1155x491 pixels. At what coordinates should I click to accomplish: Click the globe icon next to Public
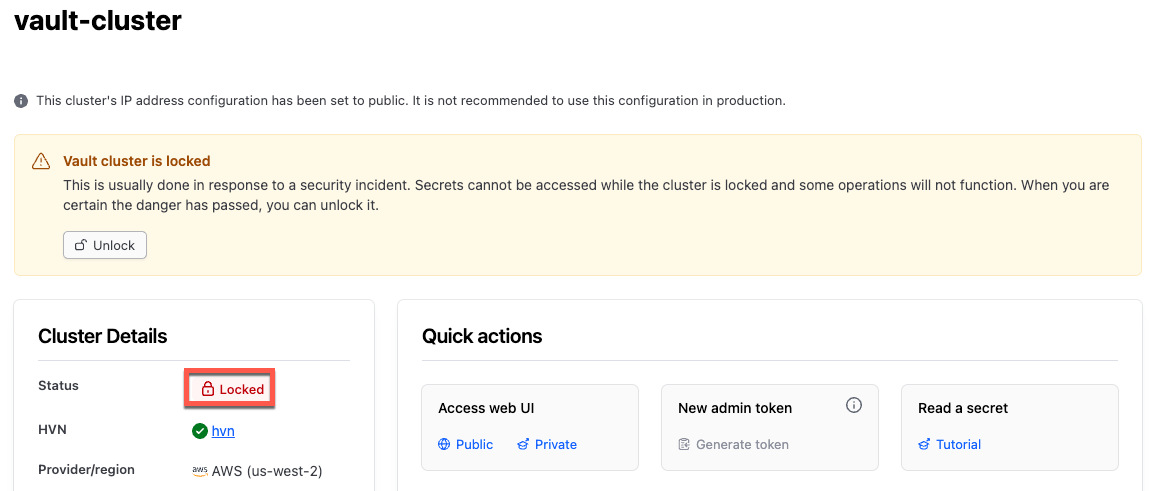[x=443, y=445]
